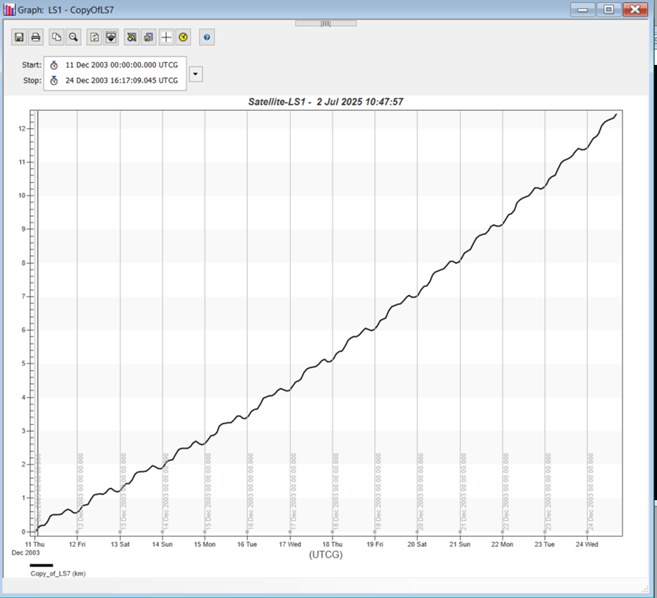This screenshot has width=657, height=598.
Task: Click the Copy graph icon
Action: pos(57,37)
